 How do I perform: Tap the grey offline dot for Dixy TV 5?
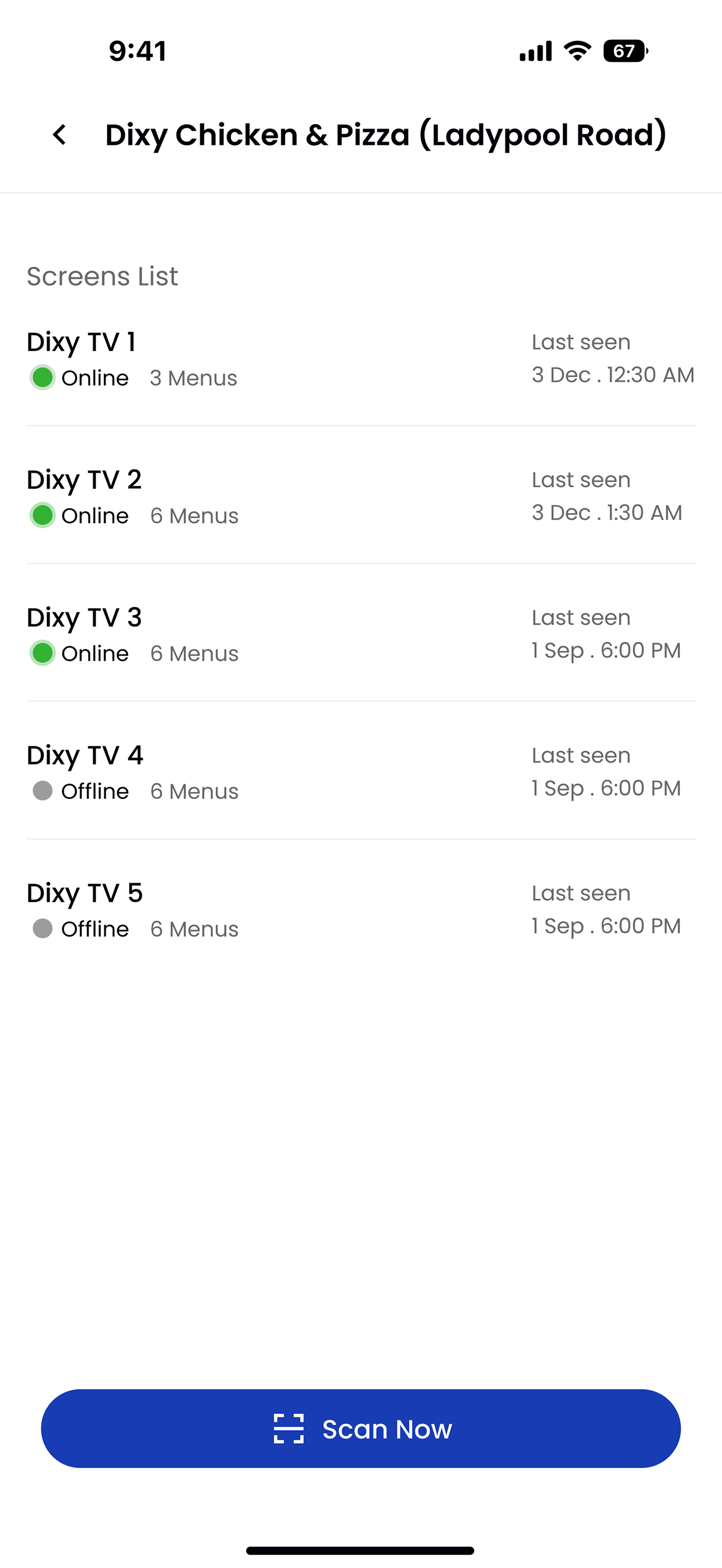click(x=43, y=928)
